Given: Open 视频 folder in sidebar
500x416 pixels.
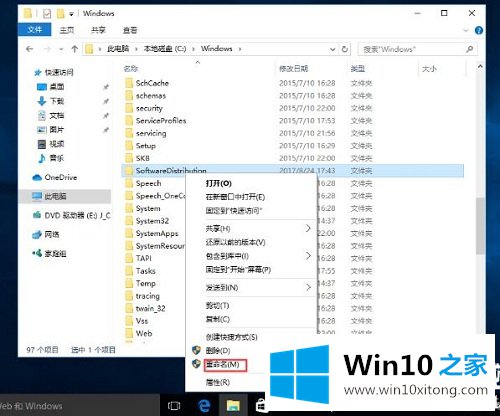Looking at the screenshot, I should [x=57, y=144].
